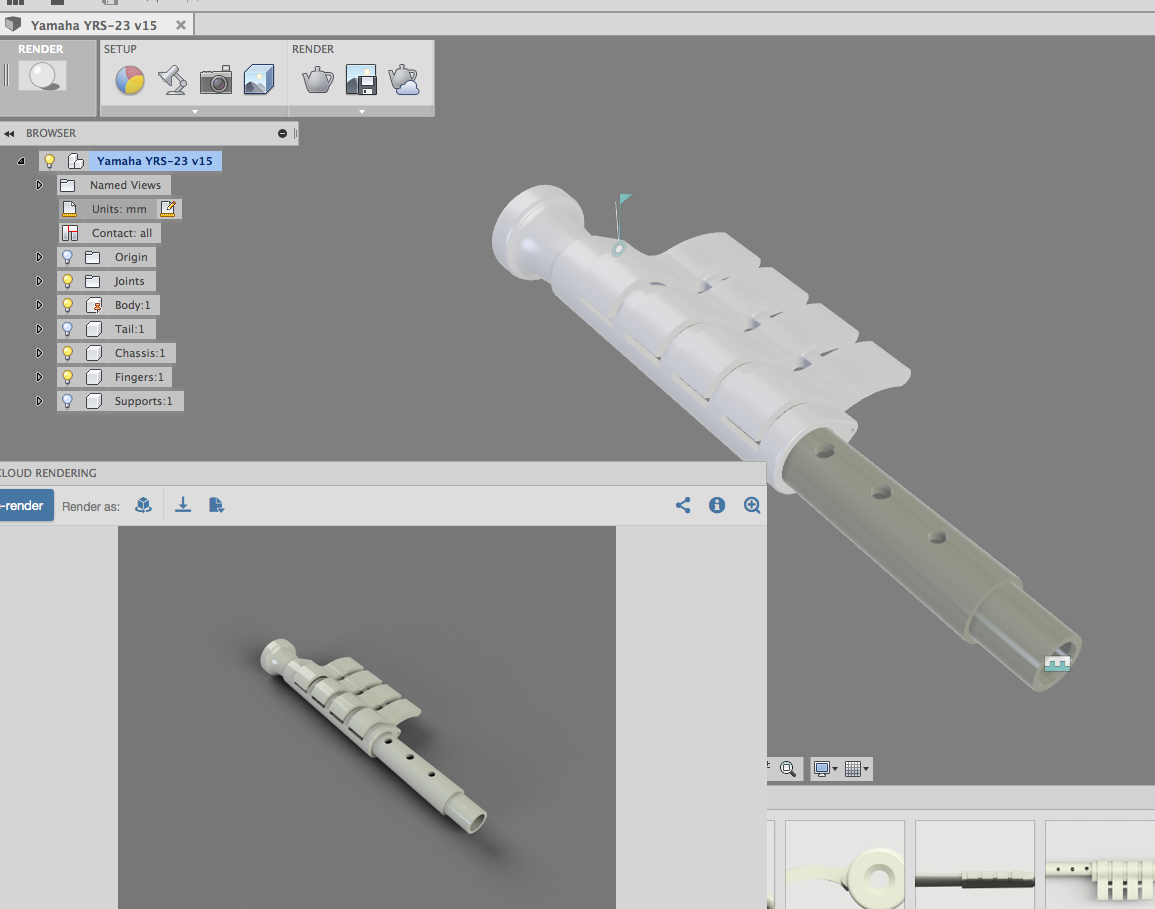Show render info in Cloud Rendering

coord(717,505)
